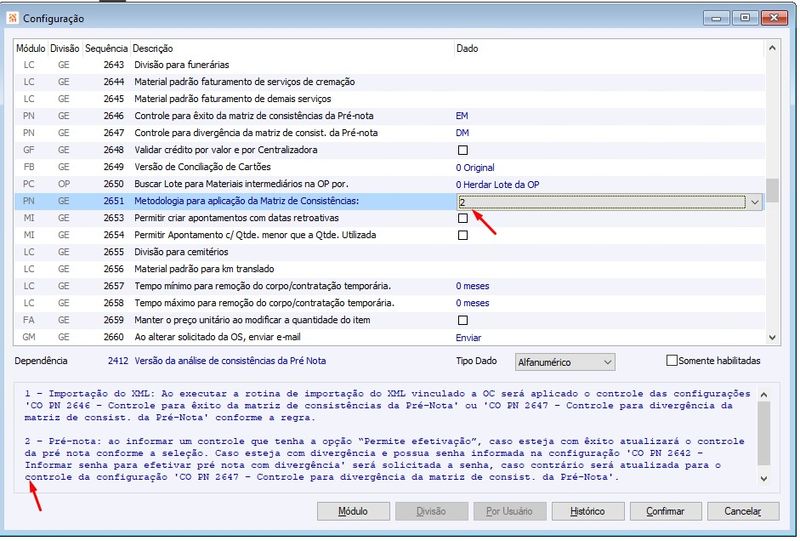The height and width of the screenshot is (541, 800).
Task: Click the DM value in Dado column
Action: click(x=462, y=133)
